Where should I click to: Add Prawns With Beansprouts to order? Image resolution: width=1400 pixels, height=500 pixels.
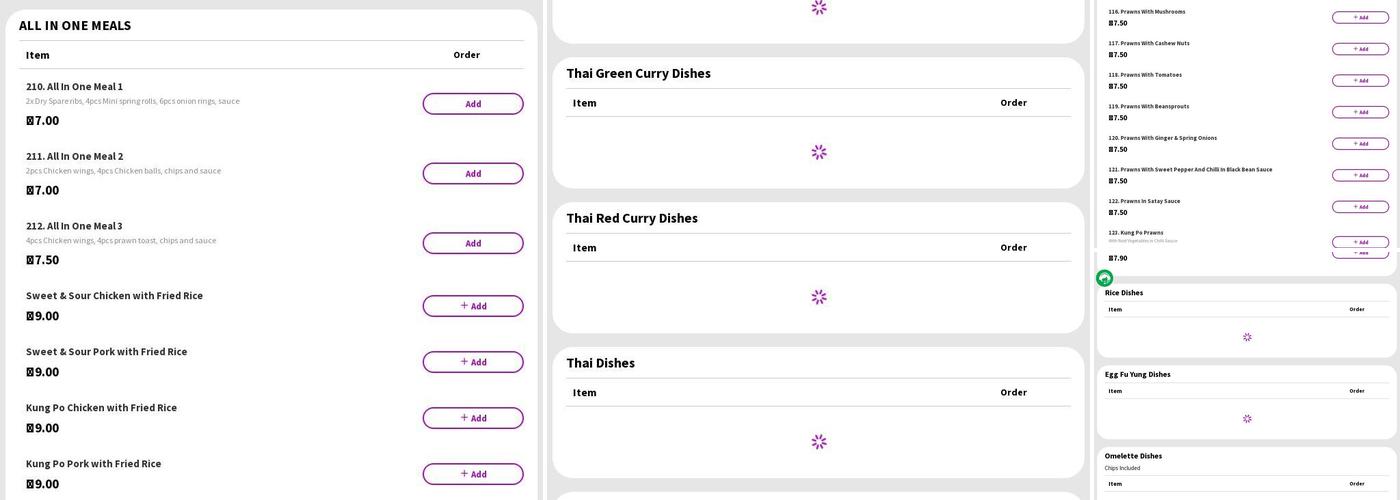coord(1359,112)
